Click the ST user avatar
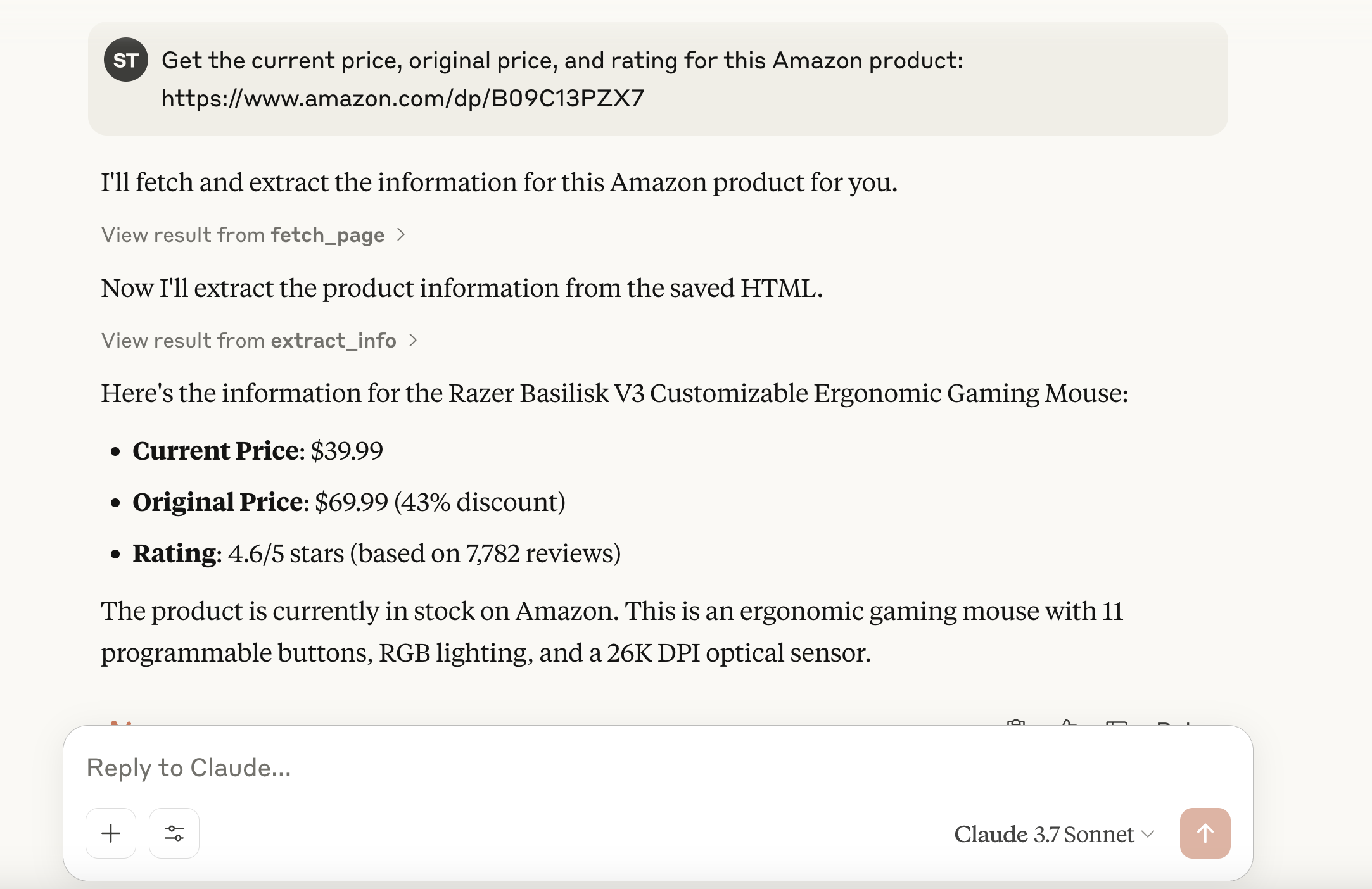 point(125,60)
